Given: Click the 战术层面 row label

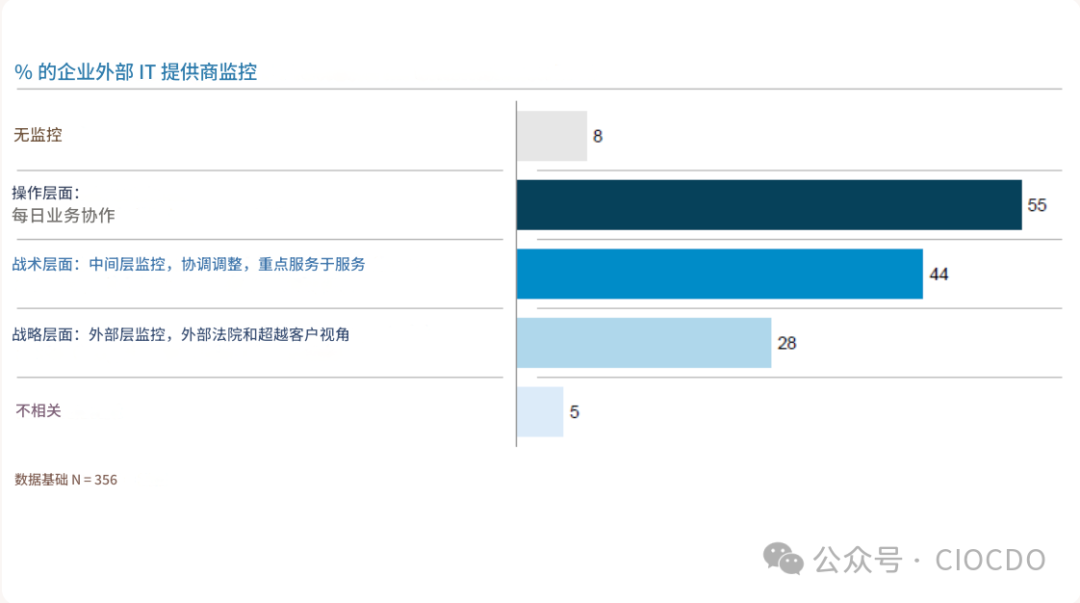Looking at the screenshot, I should [x=189, y=265].
